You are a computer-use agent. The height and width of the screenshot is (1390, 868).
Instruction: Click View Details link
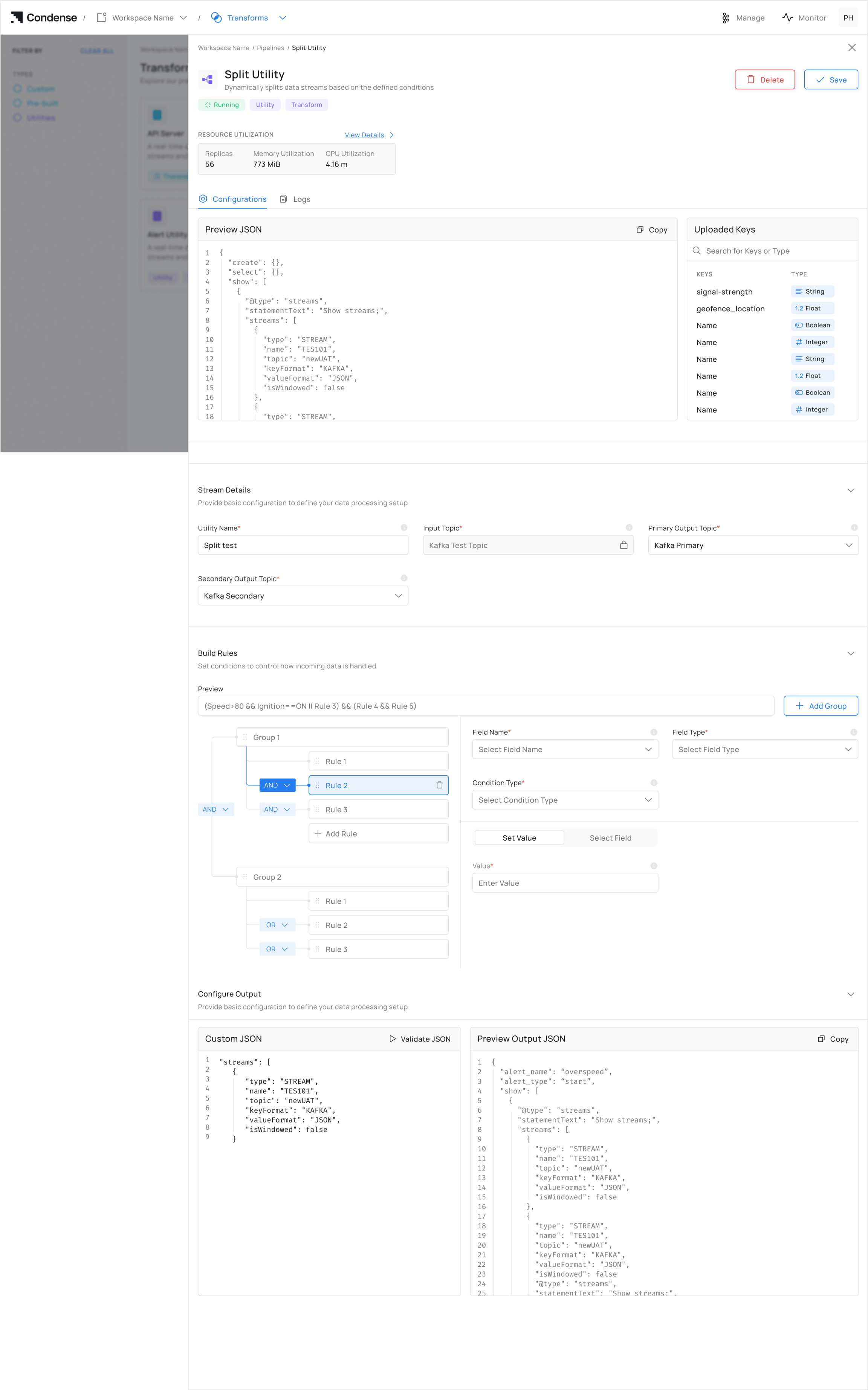pos(369,135)
